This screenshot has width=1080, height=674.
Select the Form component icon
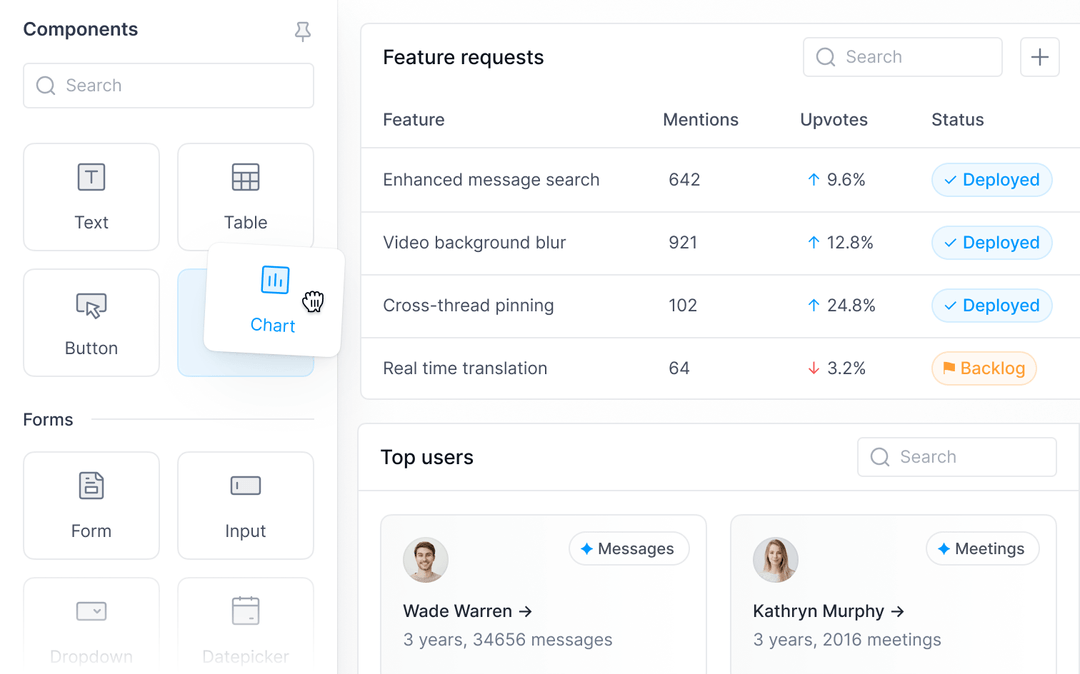(x=91, y=485)
